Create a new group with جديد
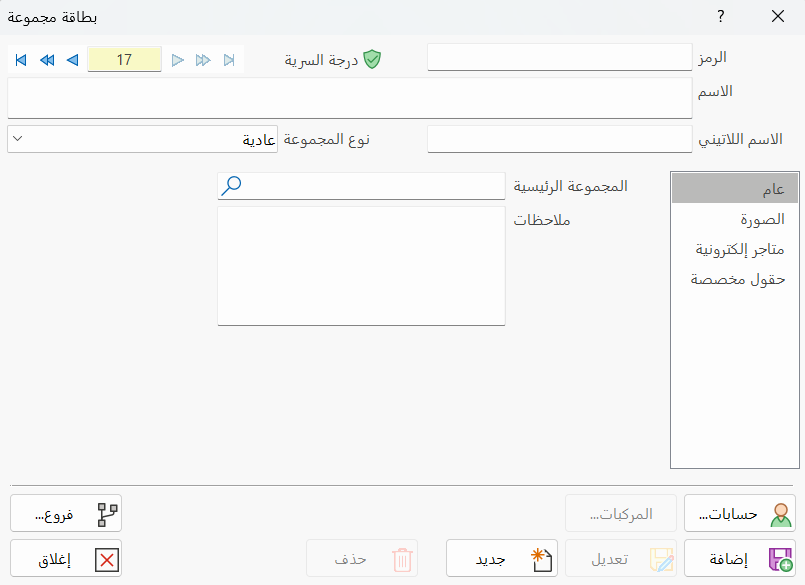This screenshot has width=805, height=585. click(x=500, y=558)
